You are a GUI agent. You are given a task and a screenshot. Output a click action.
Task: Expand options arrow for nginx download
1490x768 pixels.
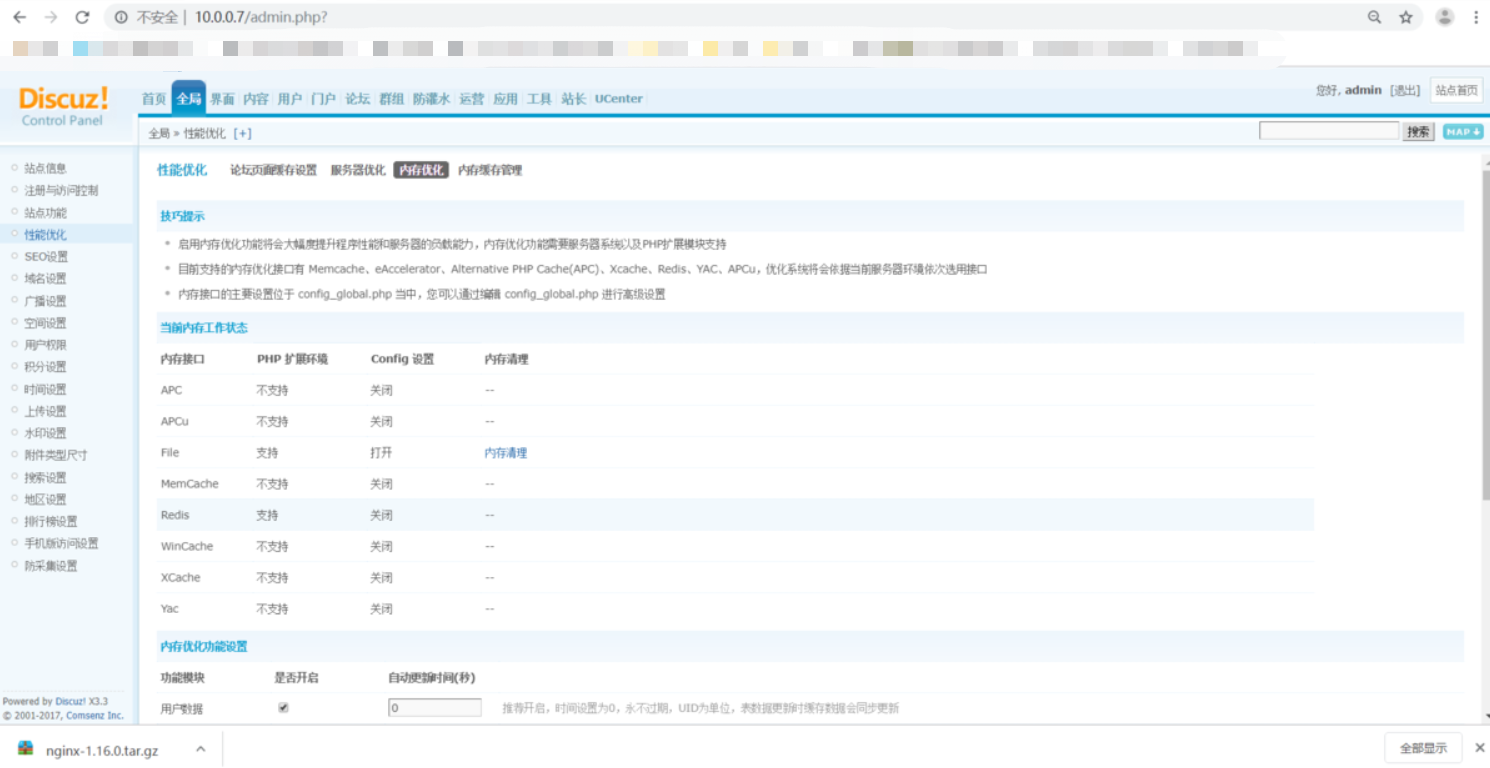coord(200,749)
